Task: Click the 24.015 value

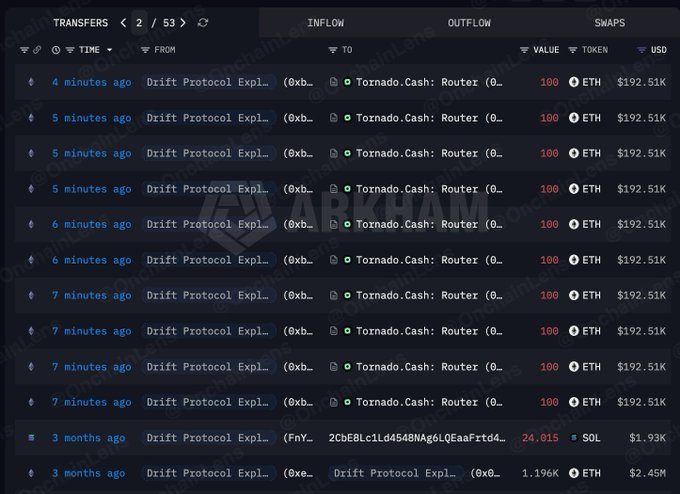Action: click(540, 438)
